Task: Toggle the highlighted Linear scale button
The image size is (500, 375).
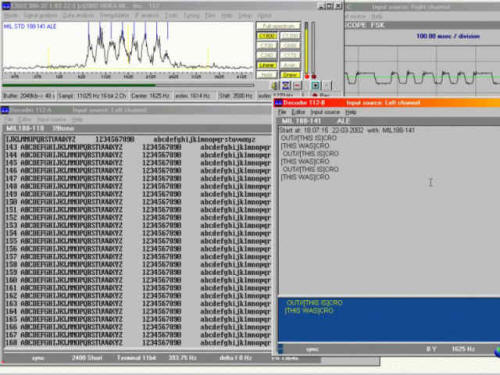Action: pyautogui.click(x=267, y=65)
